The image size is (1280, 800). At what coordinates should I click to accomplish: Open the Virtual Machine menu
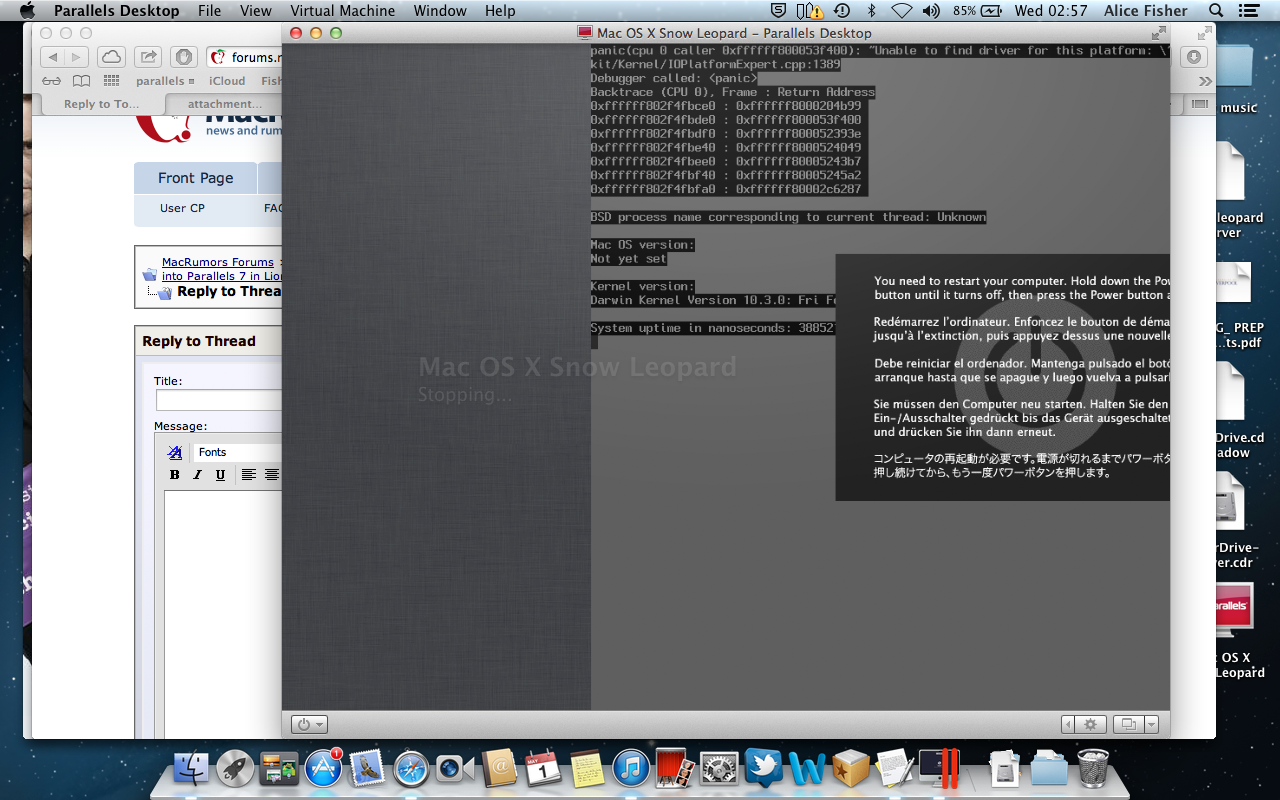[x=342, y=11]
